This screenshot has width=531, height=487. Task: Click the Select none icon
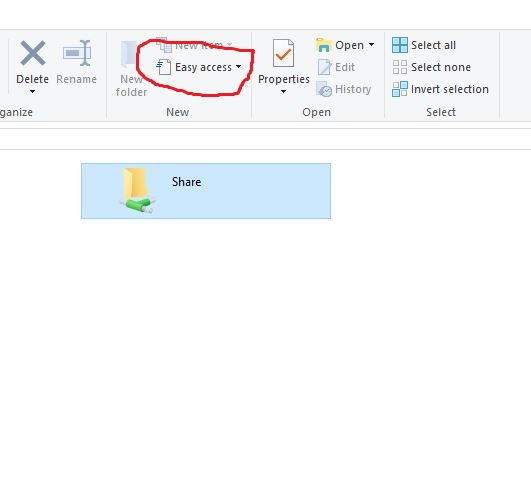point(400,67)
